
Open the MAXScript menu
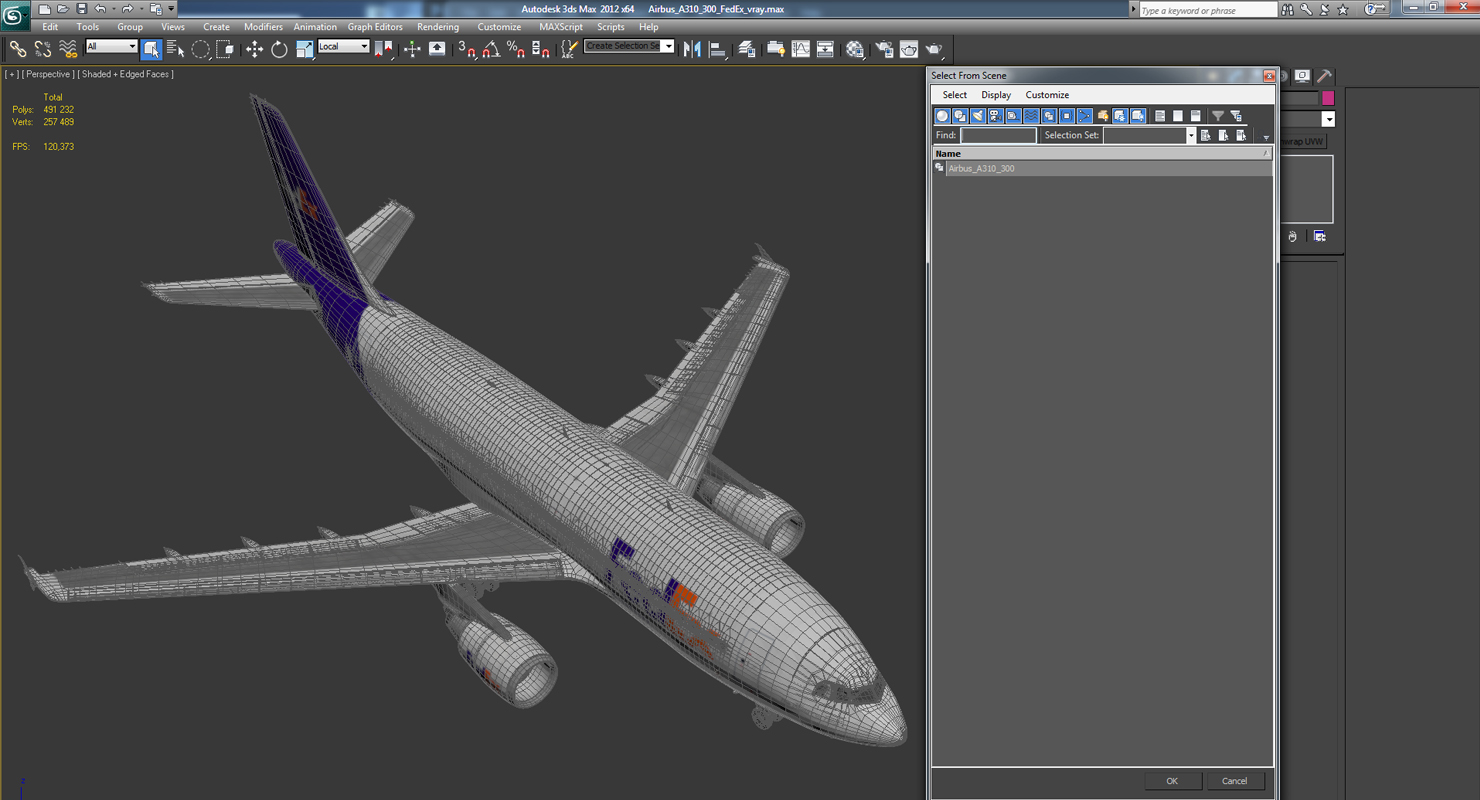[x=560, y=27]
